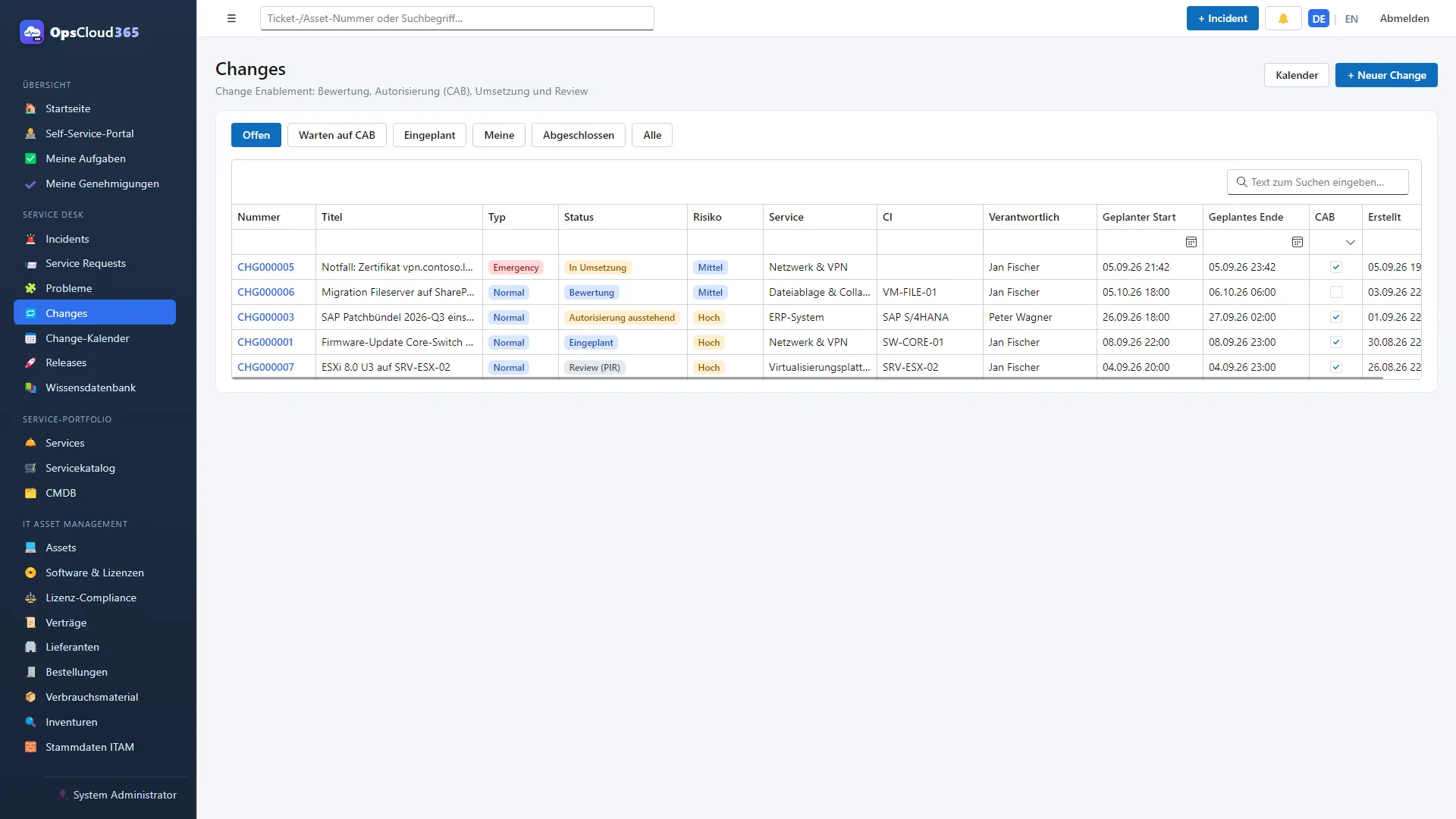Click the table horizontal scrollbar
Image resolution: width=1456 pixels, height=819 pixels.
(807, 378)
